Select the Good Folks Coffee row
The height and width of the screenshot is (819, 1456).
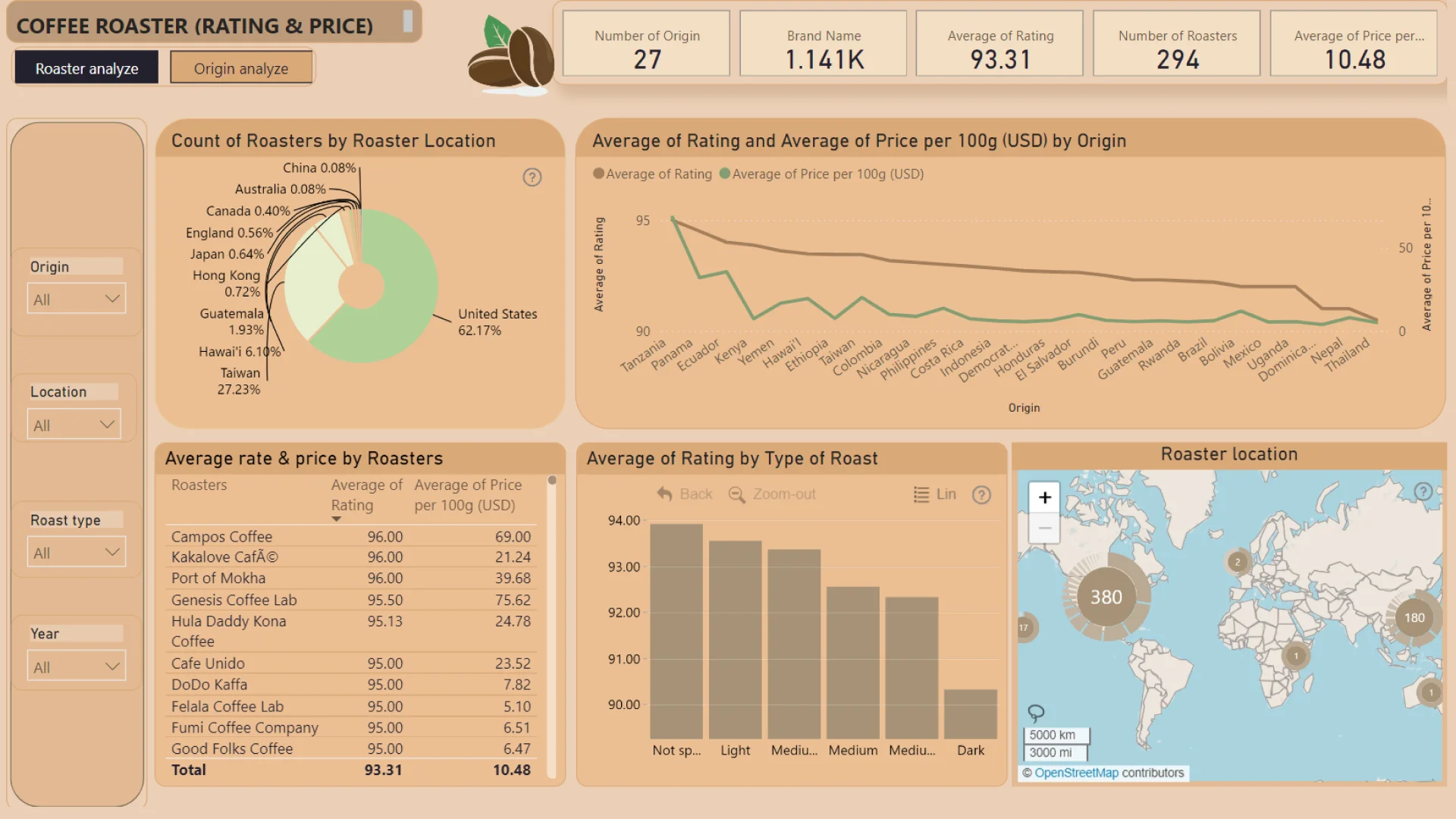click(351, 749)
